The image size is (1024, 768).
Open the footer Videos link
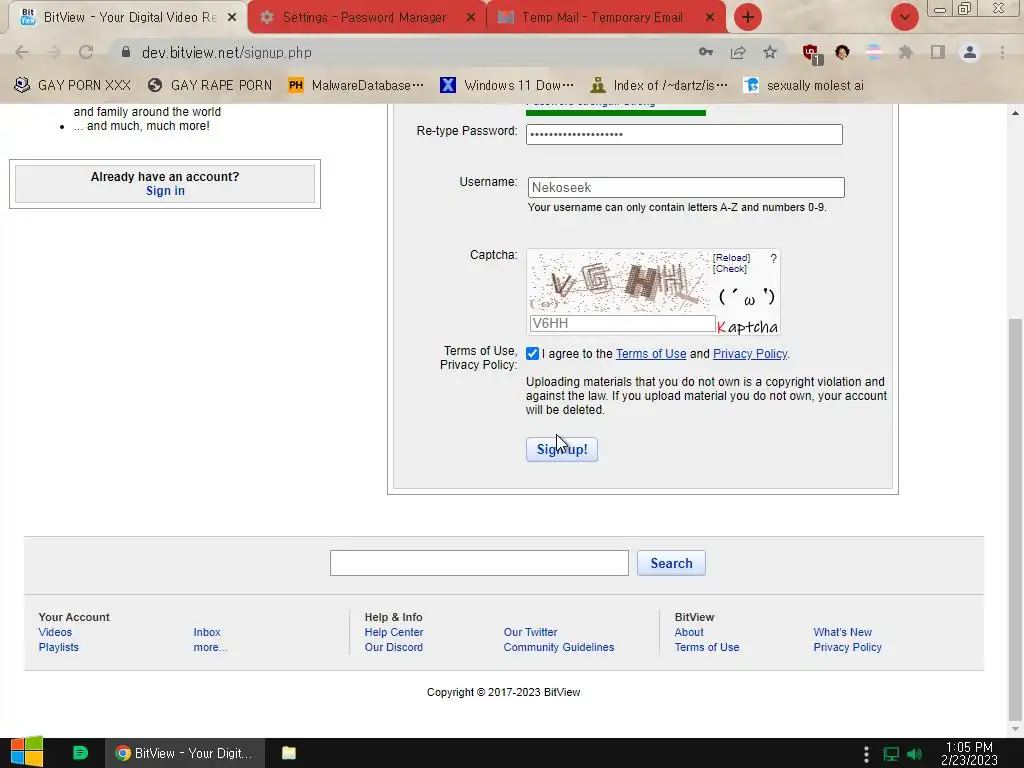point(55,632)
